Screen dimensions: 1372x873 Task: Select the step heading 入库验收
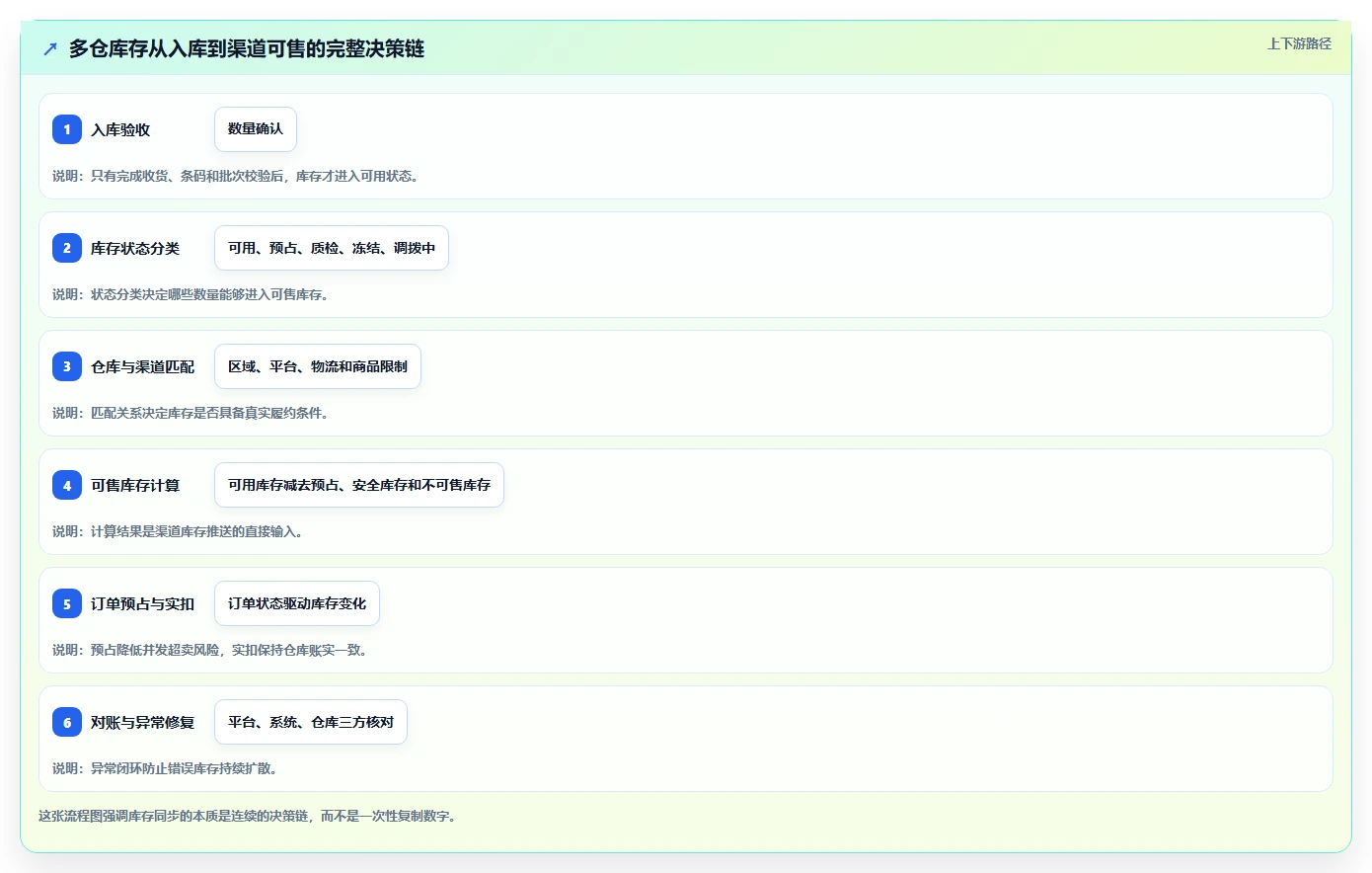120,129
